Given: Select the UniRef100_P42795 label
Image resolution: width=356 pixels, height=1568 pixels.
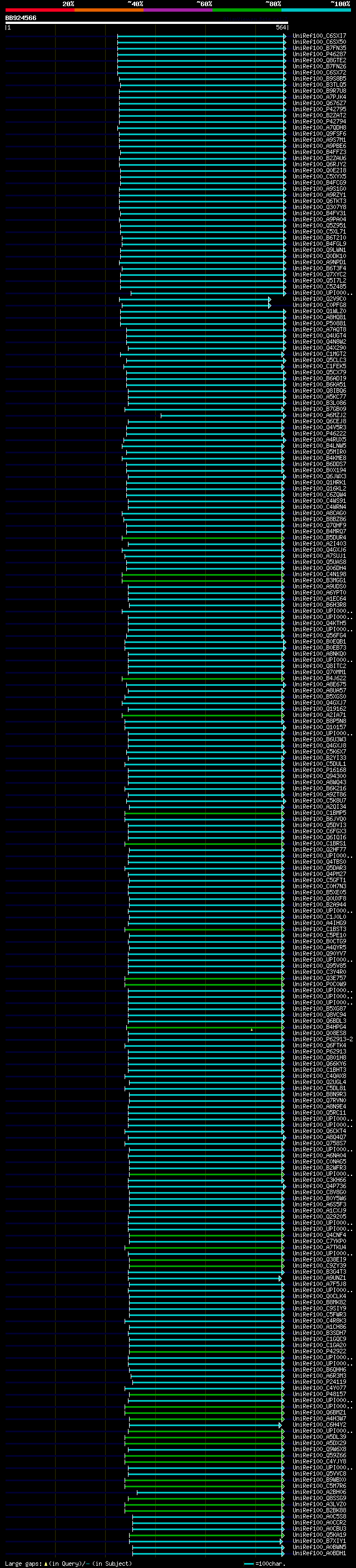Looking at the screenshot, I should pyautogui.click(x=319, y=109).
